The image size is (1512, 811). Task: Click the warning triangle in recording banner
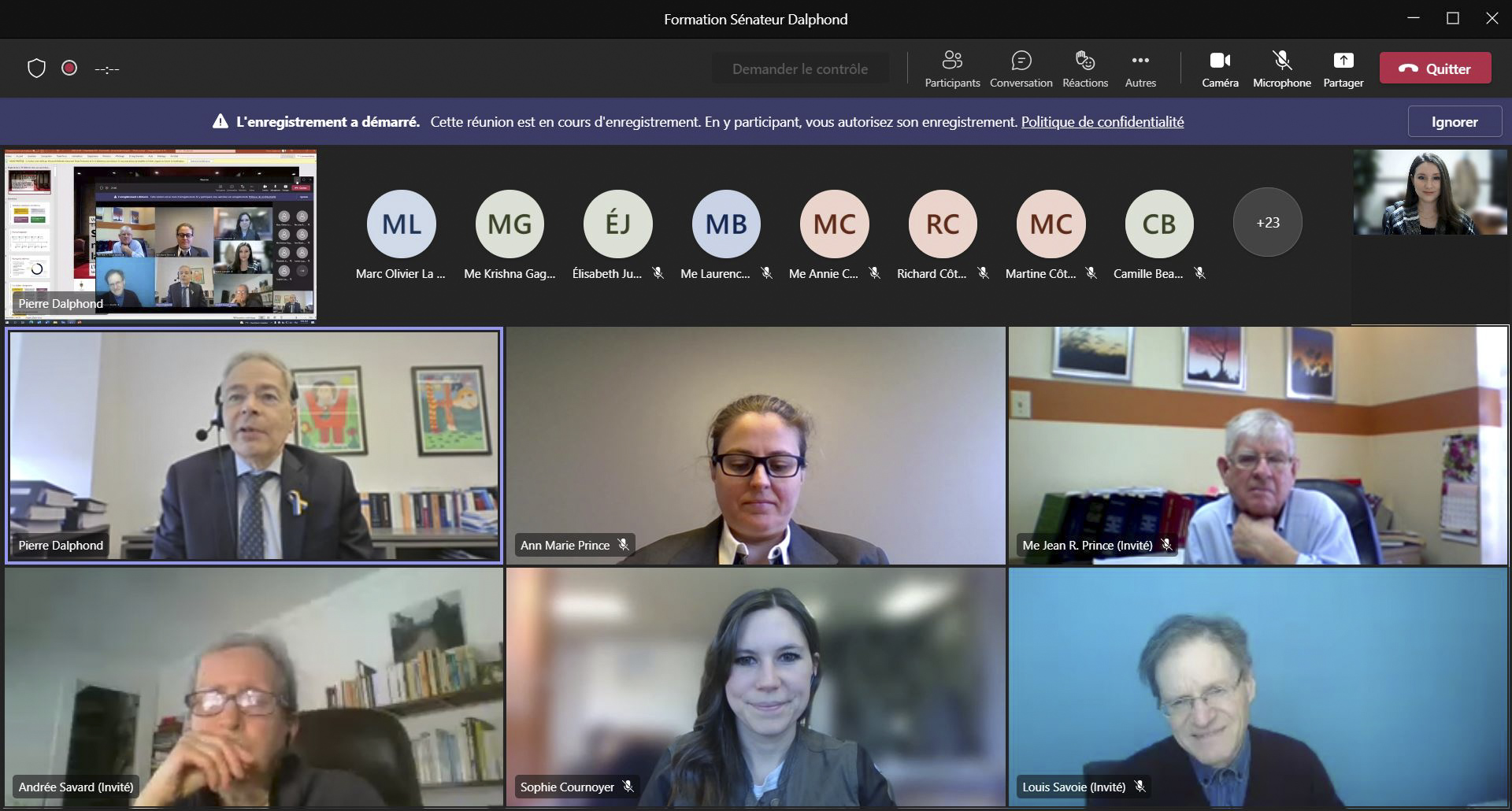(x=220, y=122)
